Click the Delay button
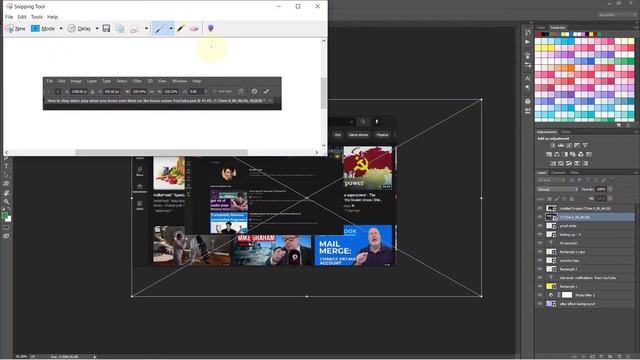The height and width of the screenshot is (360, 640). (x=80, y=28)
